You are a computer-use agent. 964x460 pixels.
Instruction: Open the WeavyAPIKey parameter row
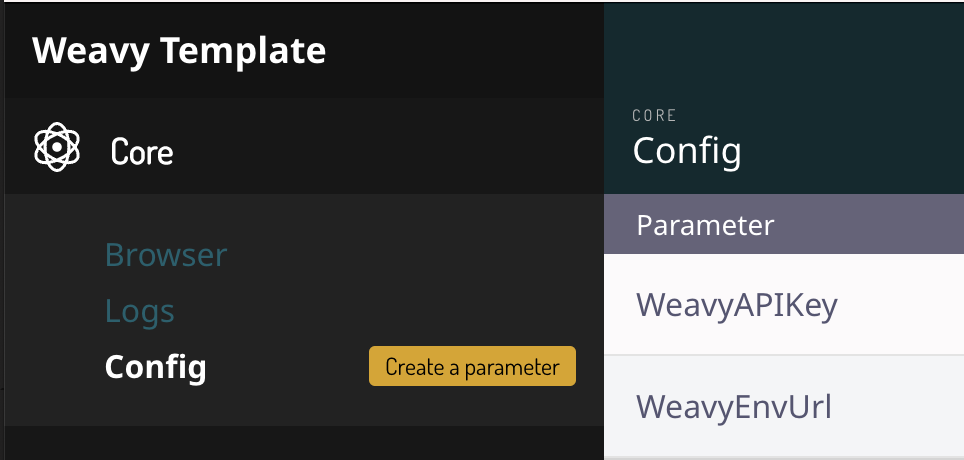[784, 305]
